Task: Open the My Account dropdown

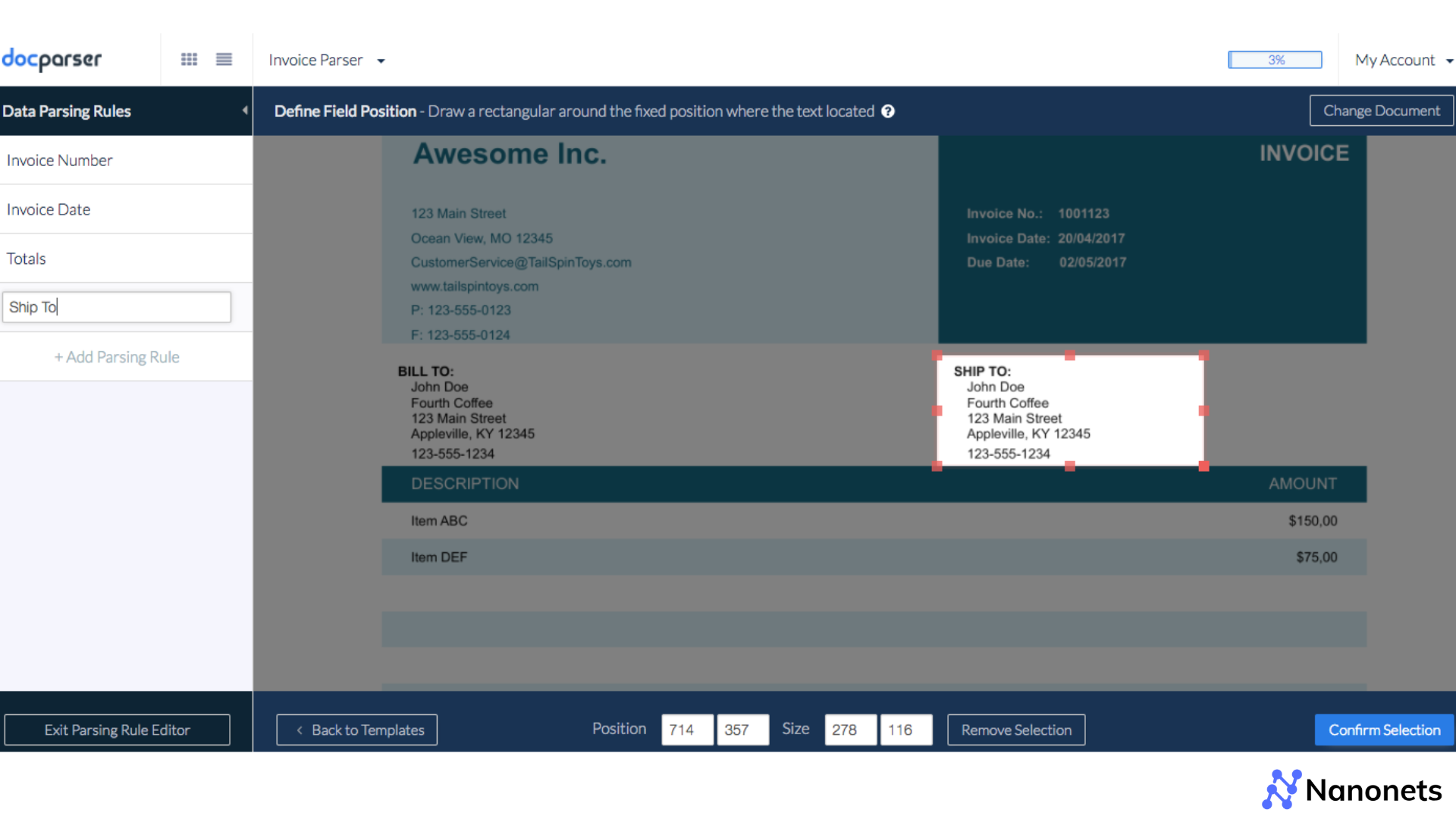Action: click(1402, 60)
